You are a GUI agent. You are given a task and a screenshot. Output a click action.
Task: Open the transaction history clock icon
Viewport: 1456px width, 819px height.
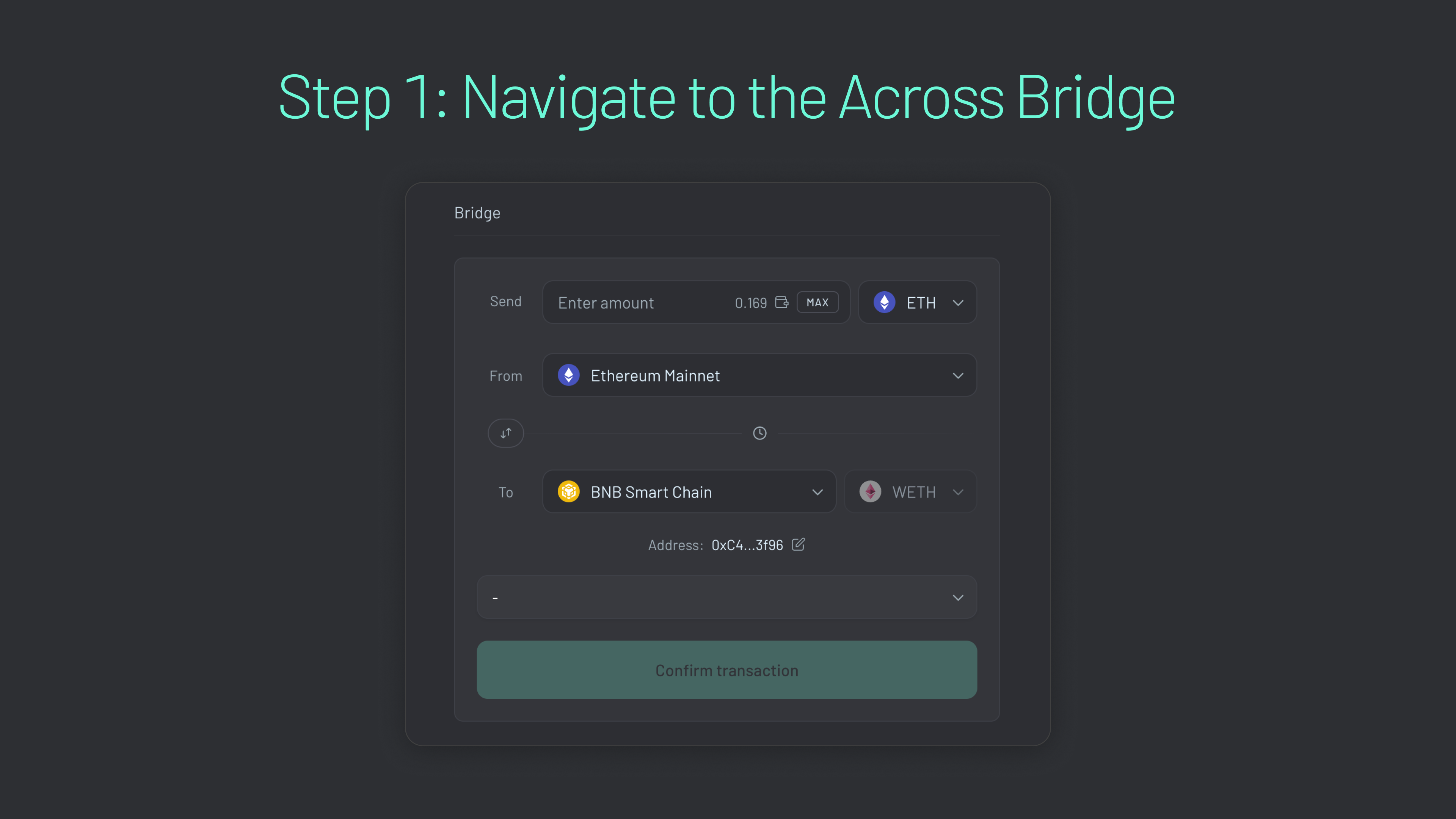(x=759, y=433)
